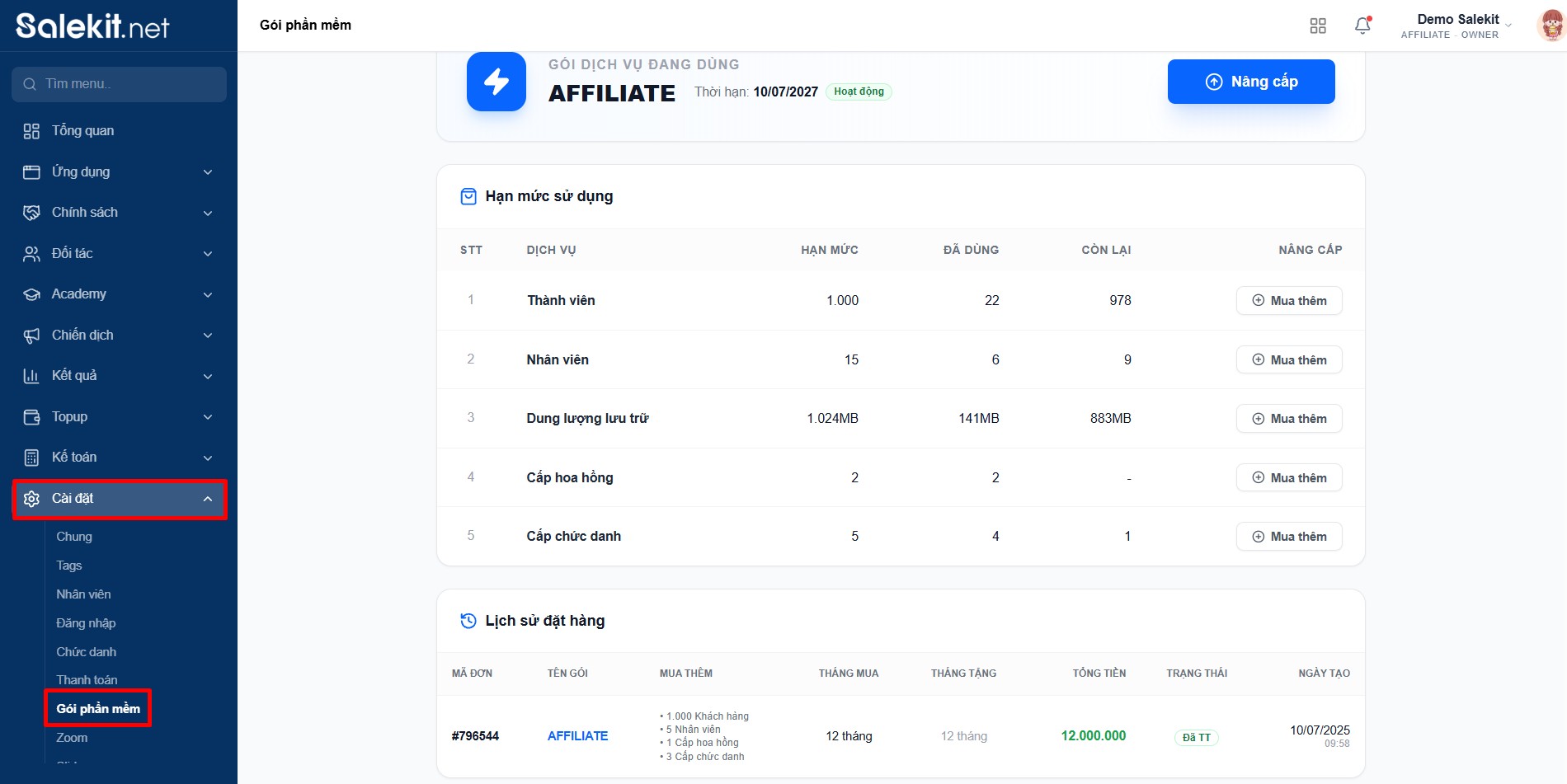This screenshot has height=784, width=1567.
Task: Click the Chiến dịch megaphone icon
Action: click(x=31, y=336)
